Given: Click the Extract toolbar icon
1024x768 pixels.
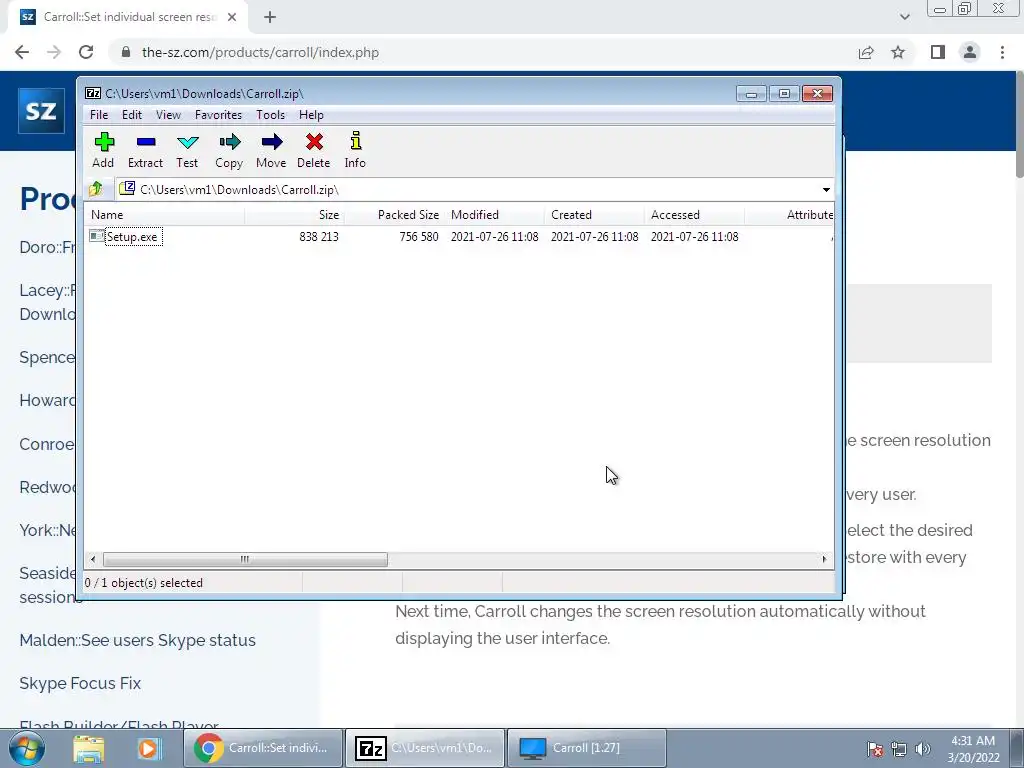Looking at the screenshot, I should [x=145, y=151].
